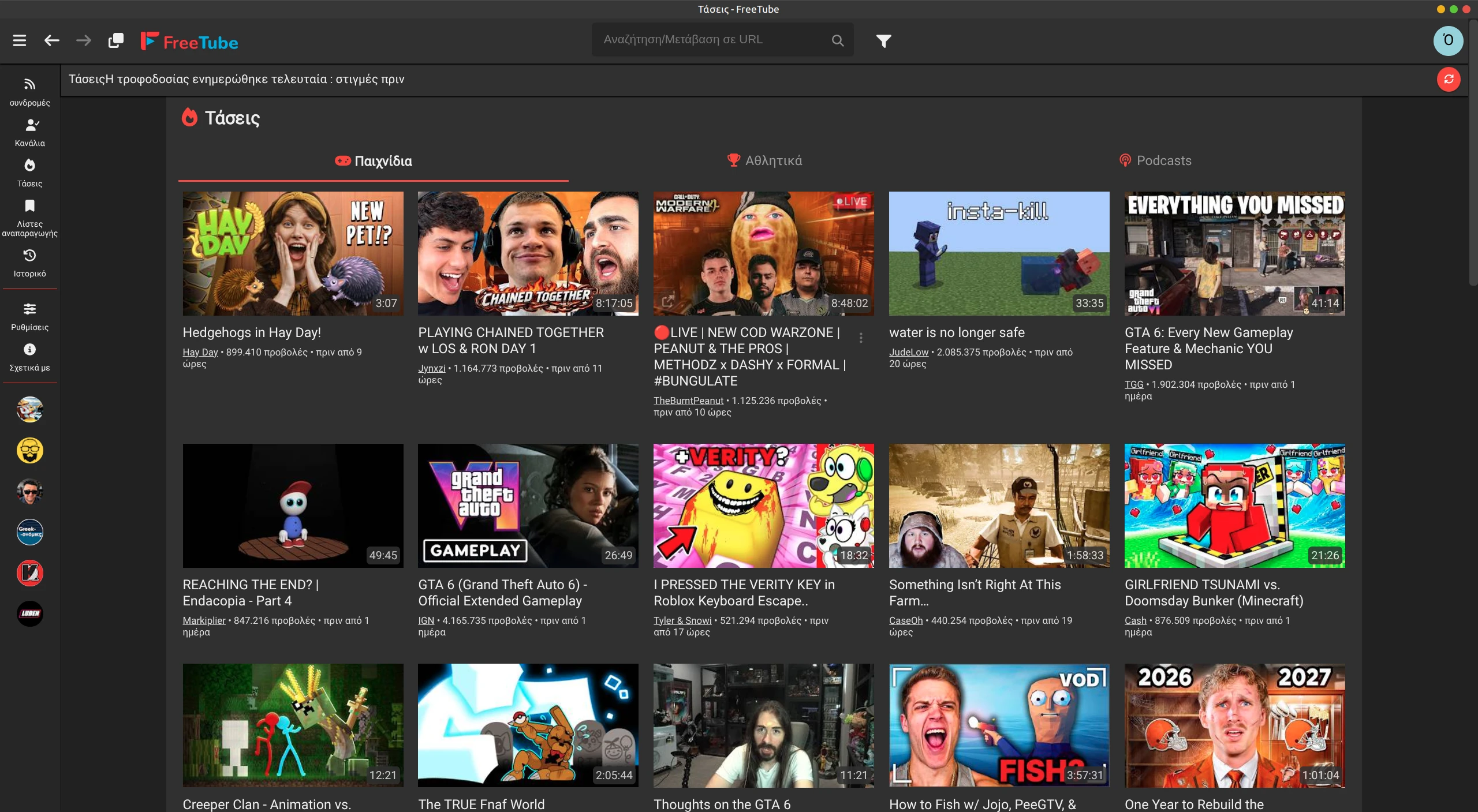Play the 2026 to 2027 rebuild thumbnail
Viewport: 1478px width, 812px height.
pyautogui.click(x=1235, y=725)
